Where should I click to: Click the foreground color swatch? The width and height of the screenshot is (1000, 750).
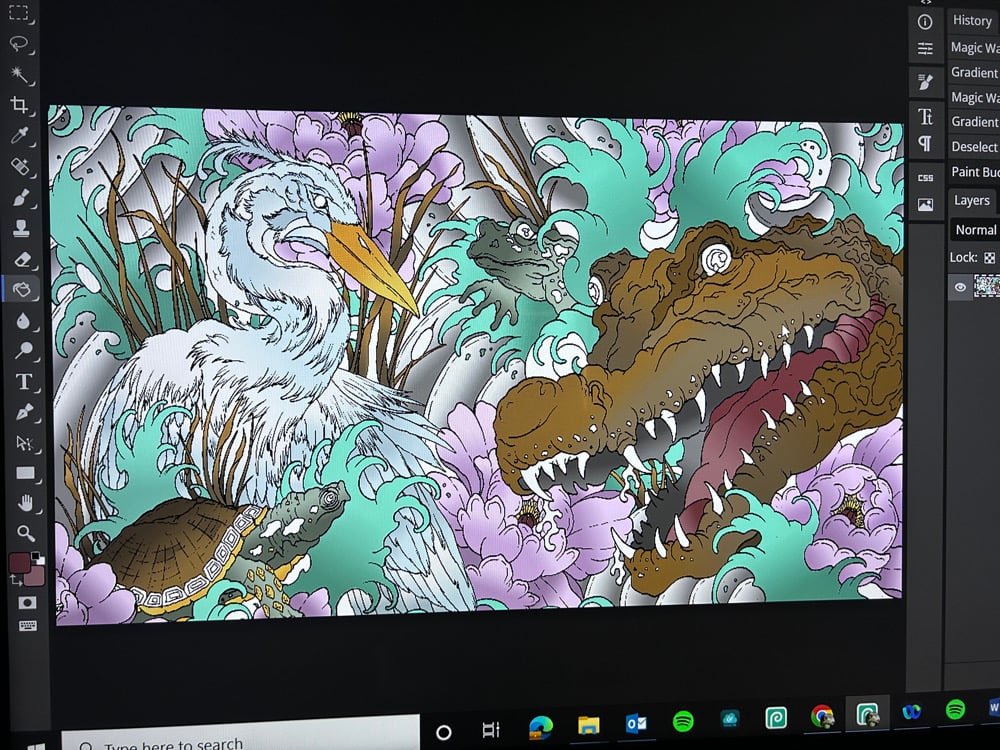[19, 563]
